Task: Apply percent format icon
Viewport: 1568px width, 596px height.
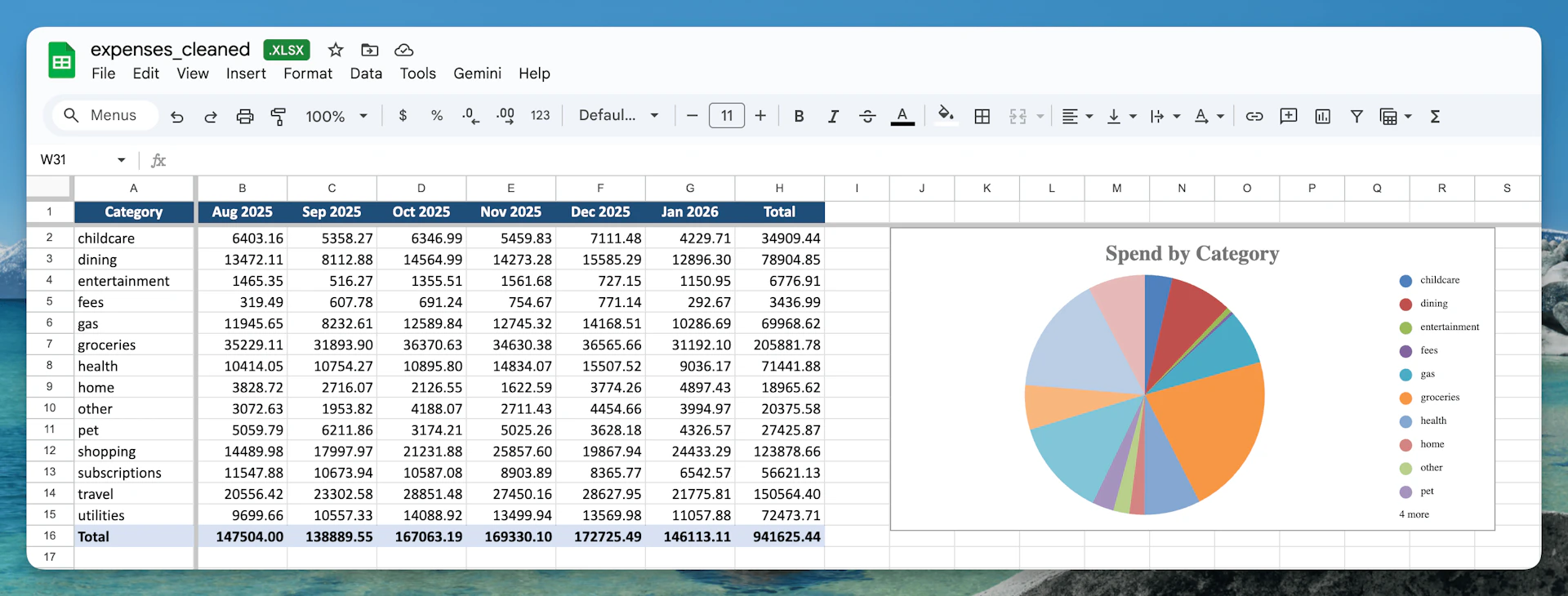Action: [x=437, y=116]
